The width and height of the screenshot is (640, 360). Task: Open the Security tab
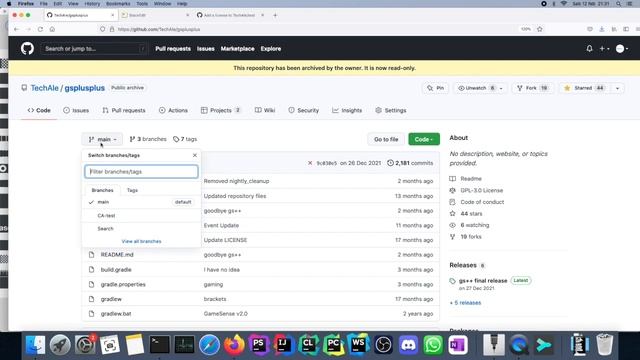[x=304, y=110]
